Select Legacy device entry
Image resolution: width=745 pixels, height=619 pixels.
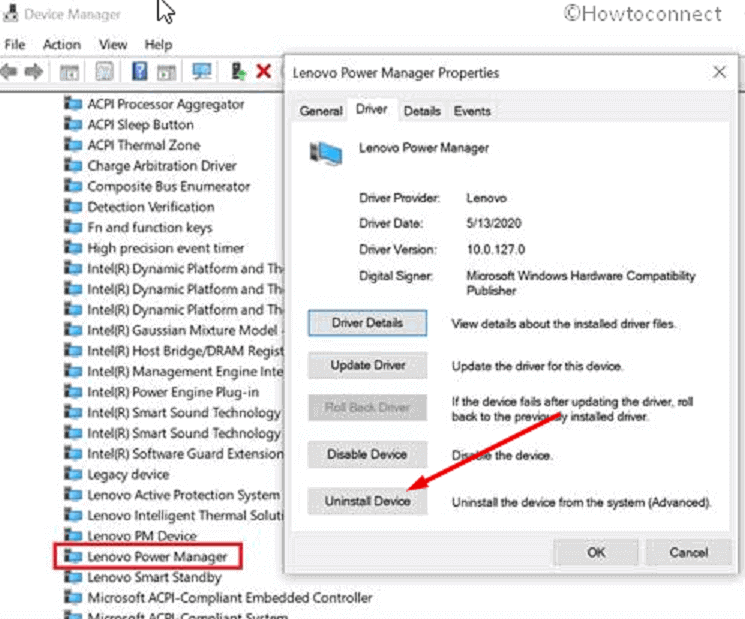click(x=128, y=474)
